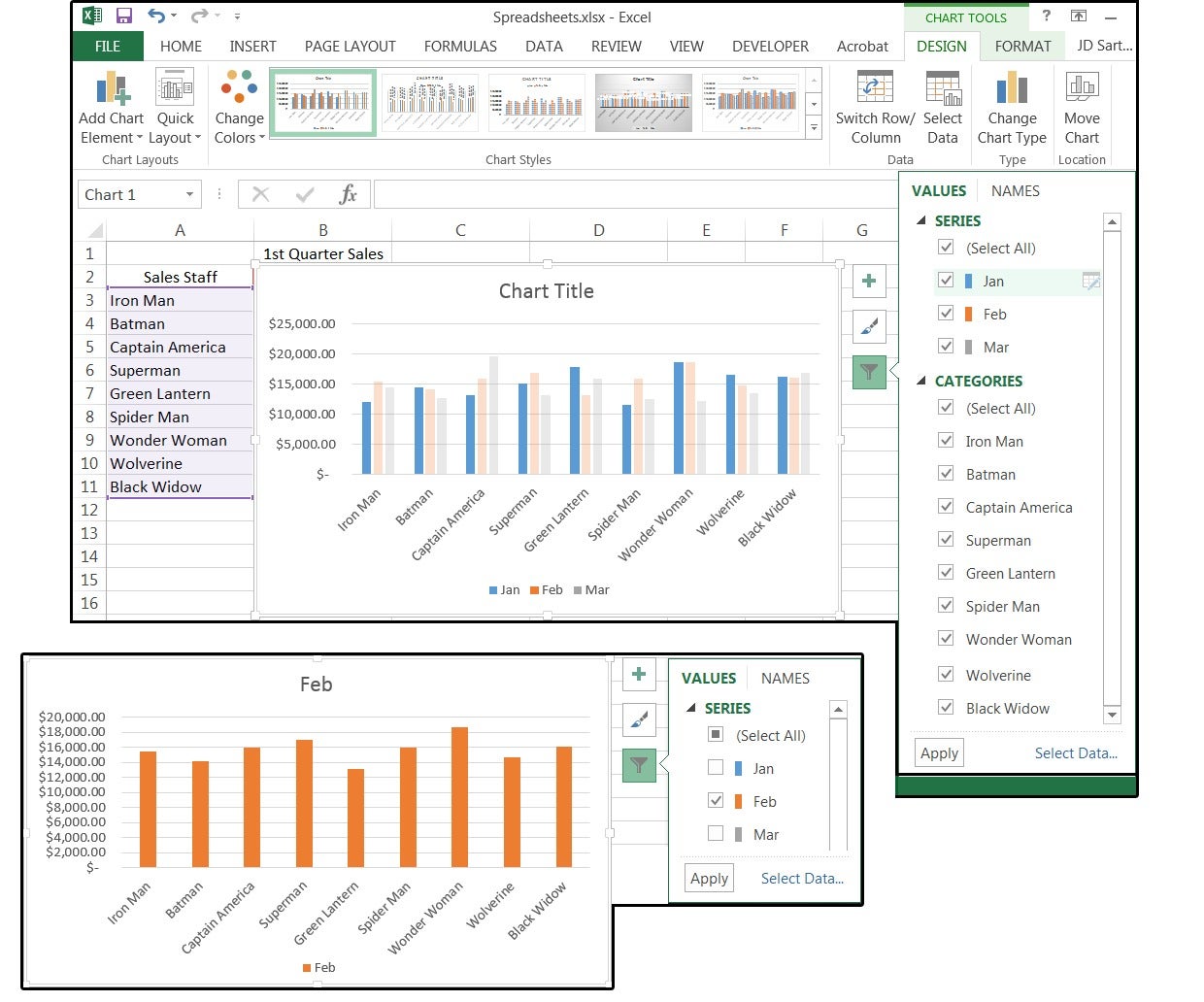
Task: Collapse the SERIES section in lower filter panel
Action: tap(691, 708)
